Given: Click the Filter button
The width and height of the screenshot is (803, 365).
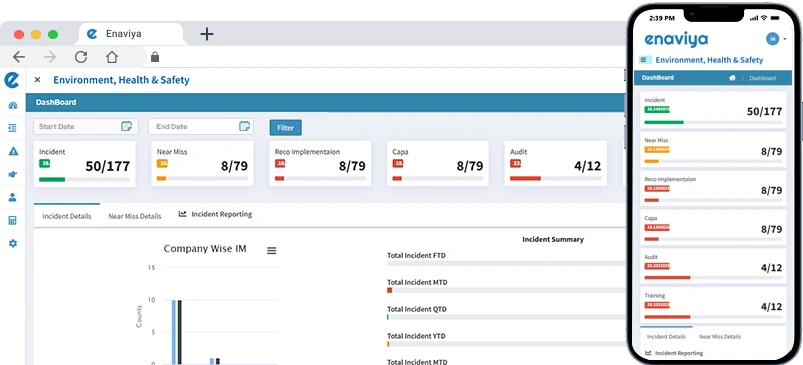Looking at the screenshot, I should [286, 127].
